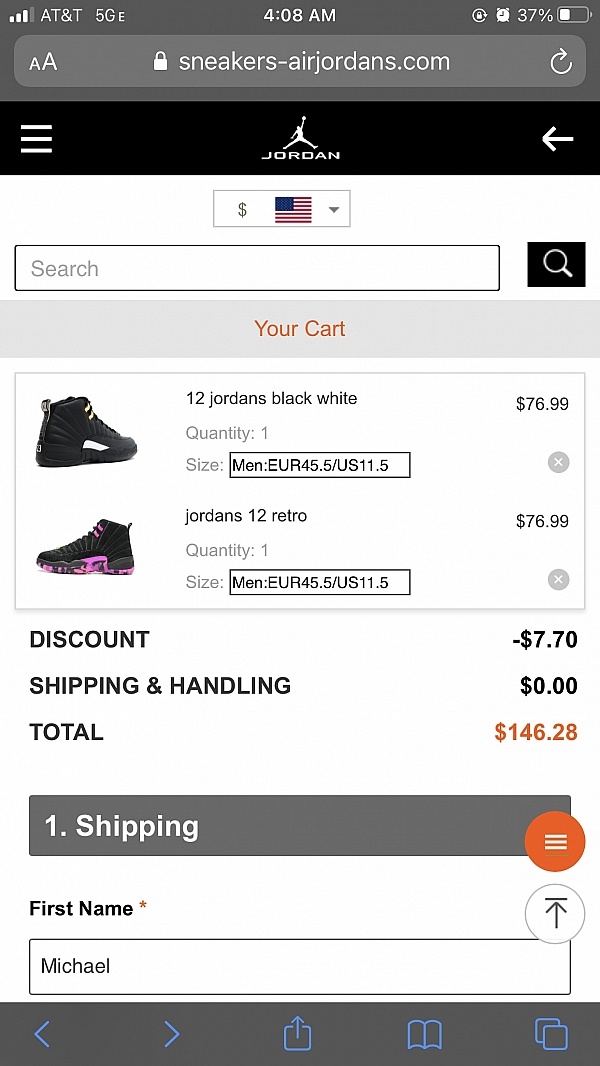The image size is (600, 1066).
Task: Reload the page in Safari
Action: coord(561,62)
